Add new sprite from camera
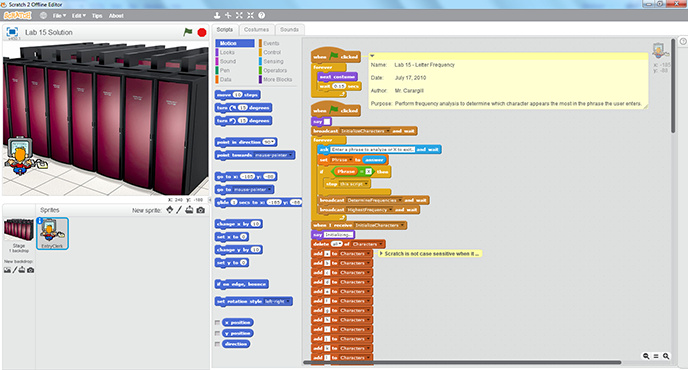This screenshot has height=370, width=688. coord(201,210)
